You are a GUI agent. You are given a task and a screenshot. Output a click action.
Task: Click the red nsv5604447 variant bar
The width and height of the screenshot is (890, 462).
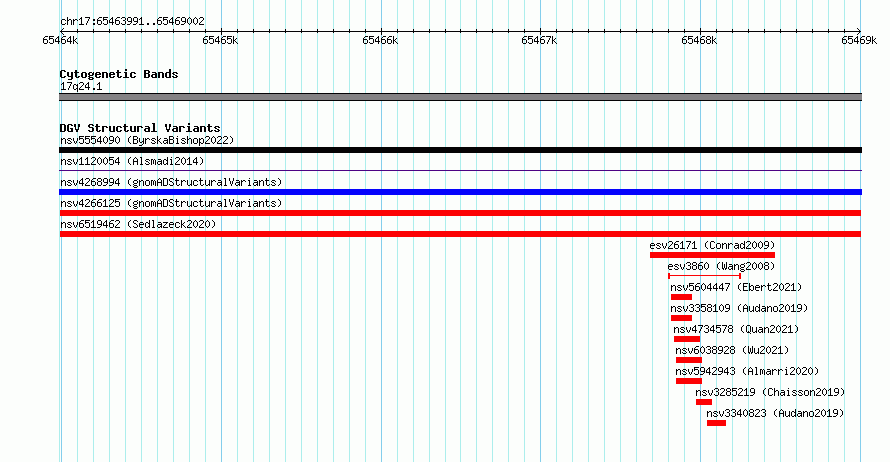(x=681, y=297)
